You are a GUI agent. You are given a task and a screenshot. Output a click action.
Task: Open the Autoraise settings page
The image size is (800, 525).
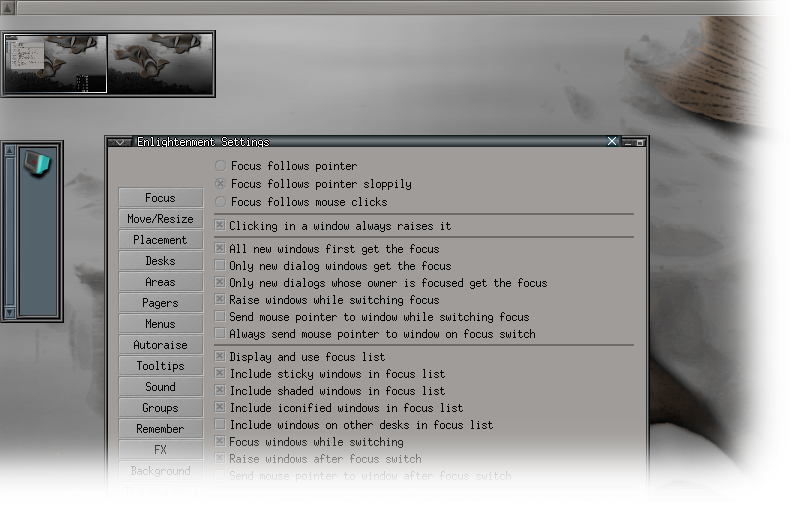pos(160,345)
